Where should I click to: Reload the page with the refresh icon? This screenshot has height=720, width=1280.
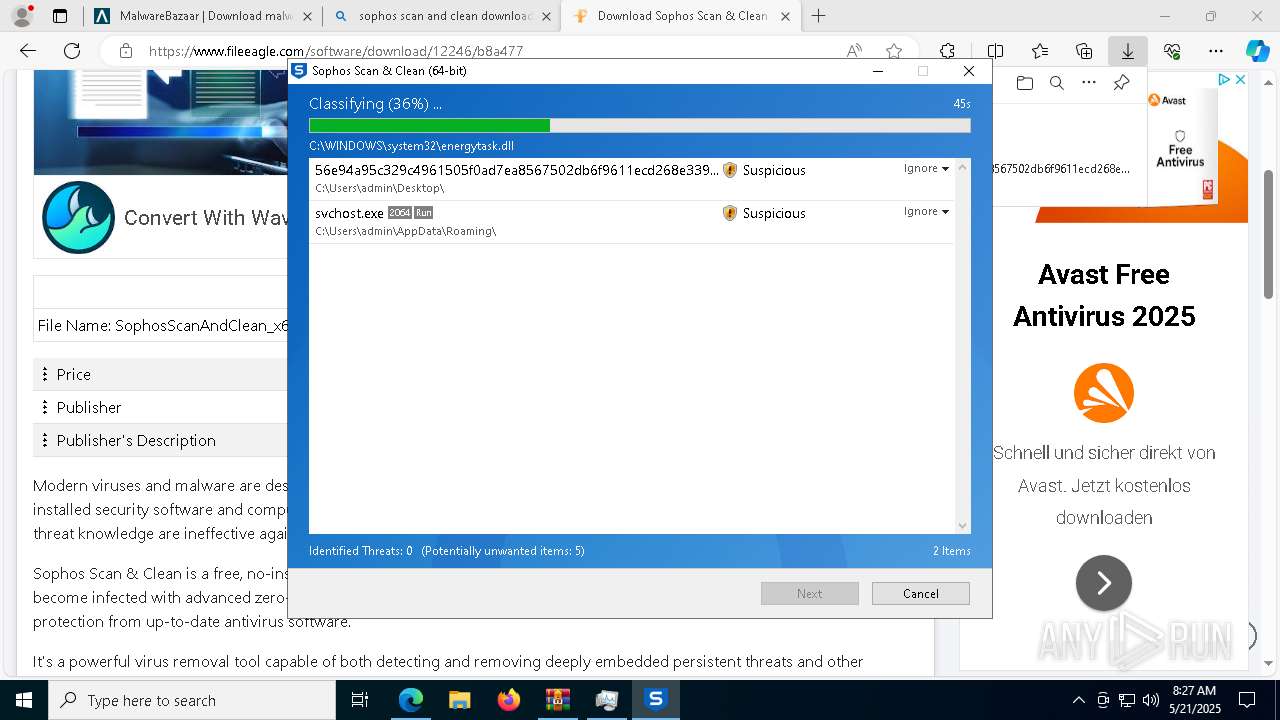(x=72, y=51)
